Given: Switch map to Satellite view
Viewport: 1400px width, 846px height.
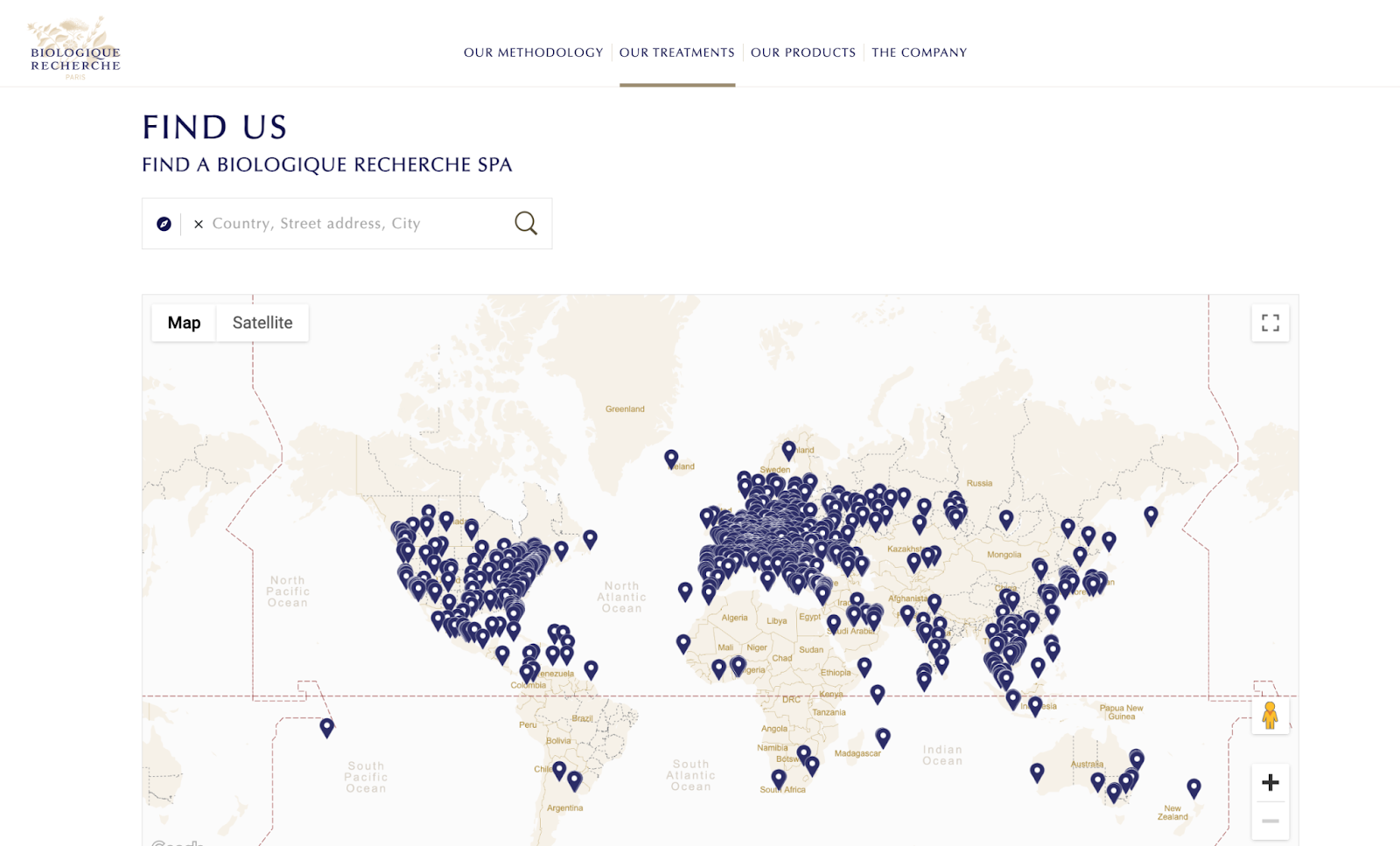Looking at the screenshot, I should coord(262,323).
